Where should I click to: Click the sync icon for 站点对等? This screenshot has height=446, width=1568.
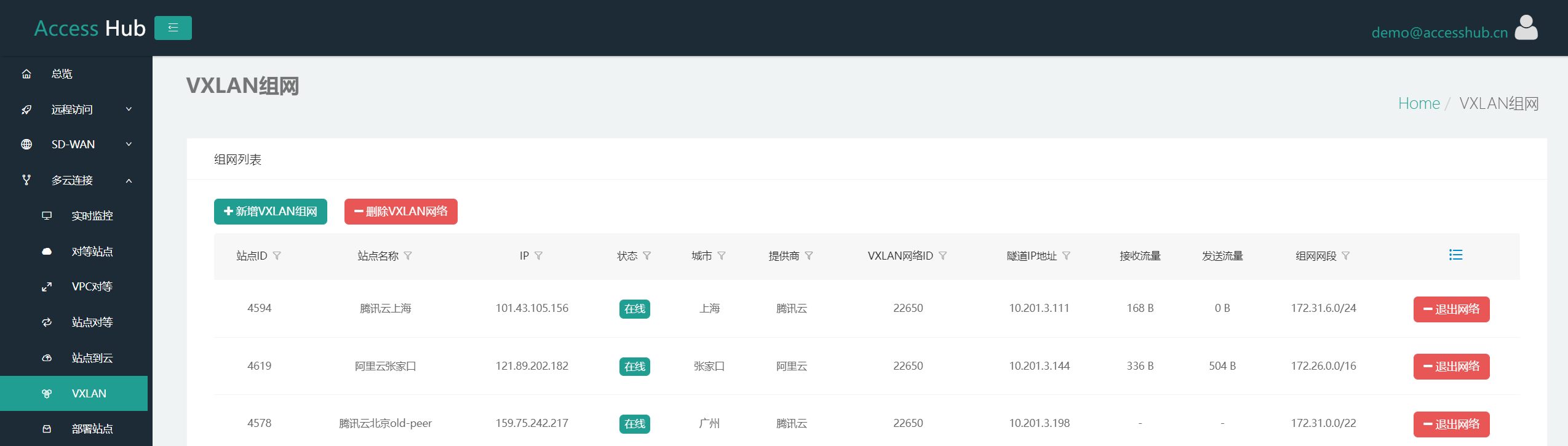pos(47,322)
